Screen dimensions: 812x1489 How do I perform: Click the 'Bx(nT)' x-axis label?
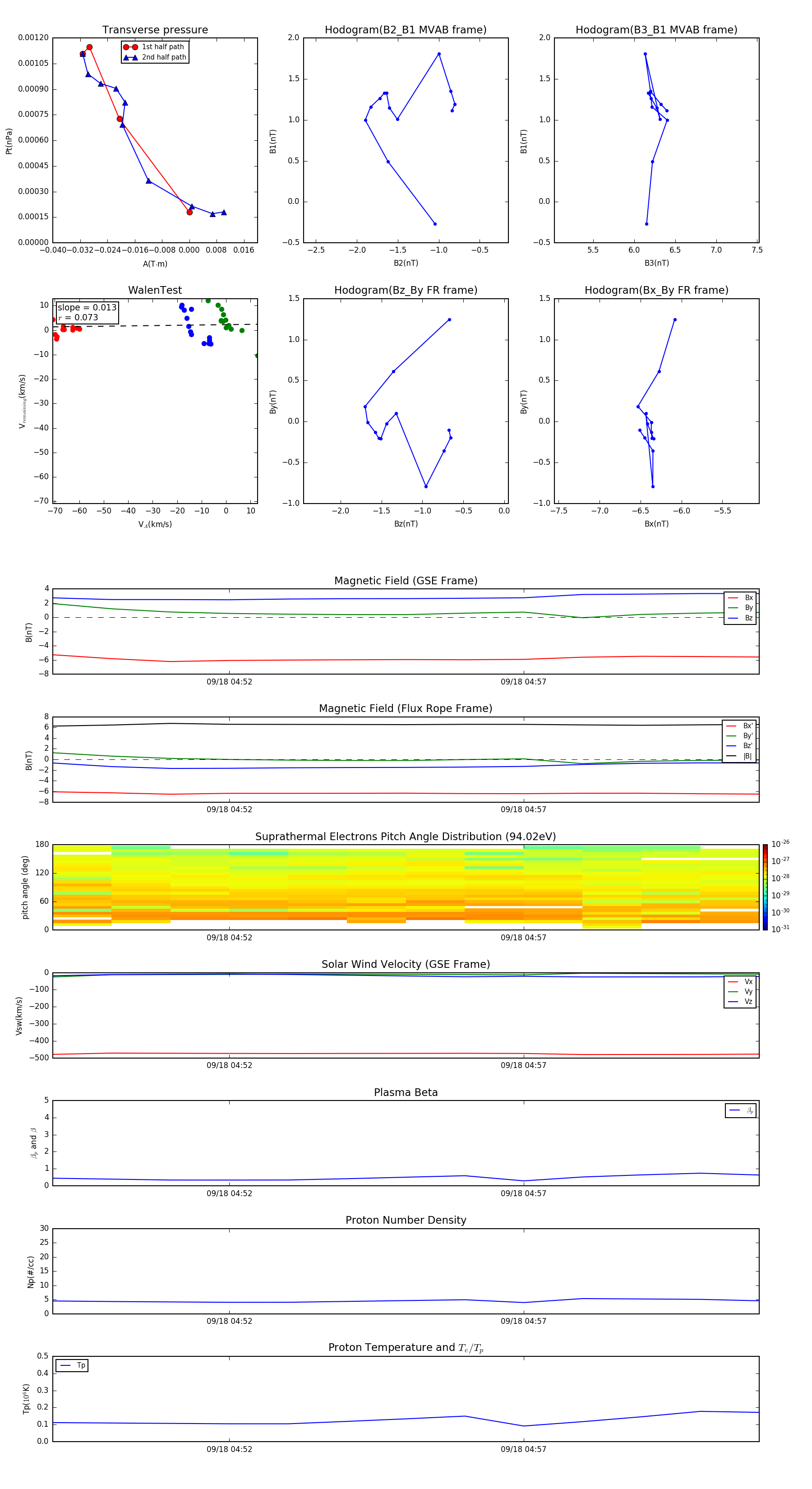coord(656,524)
